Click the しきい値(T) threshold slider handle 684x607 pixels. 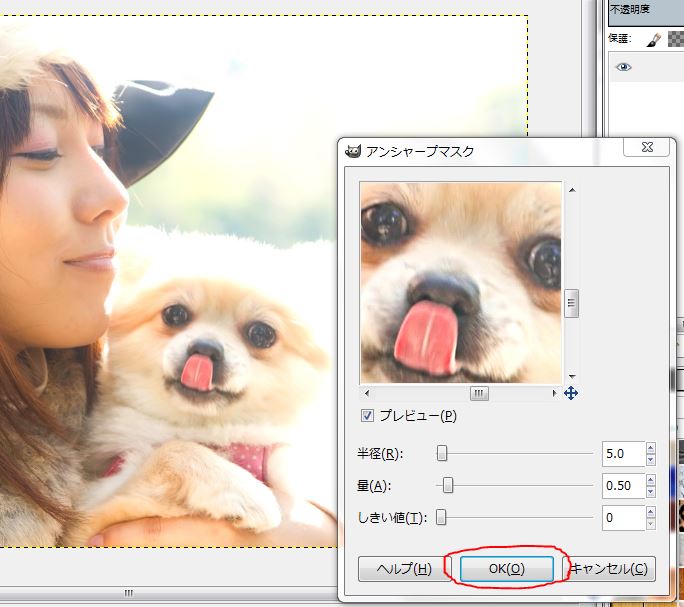[441, 517]
